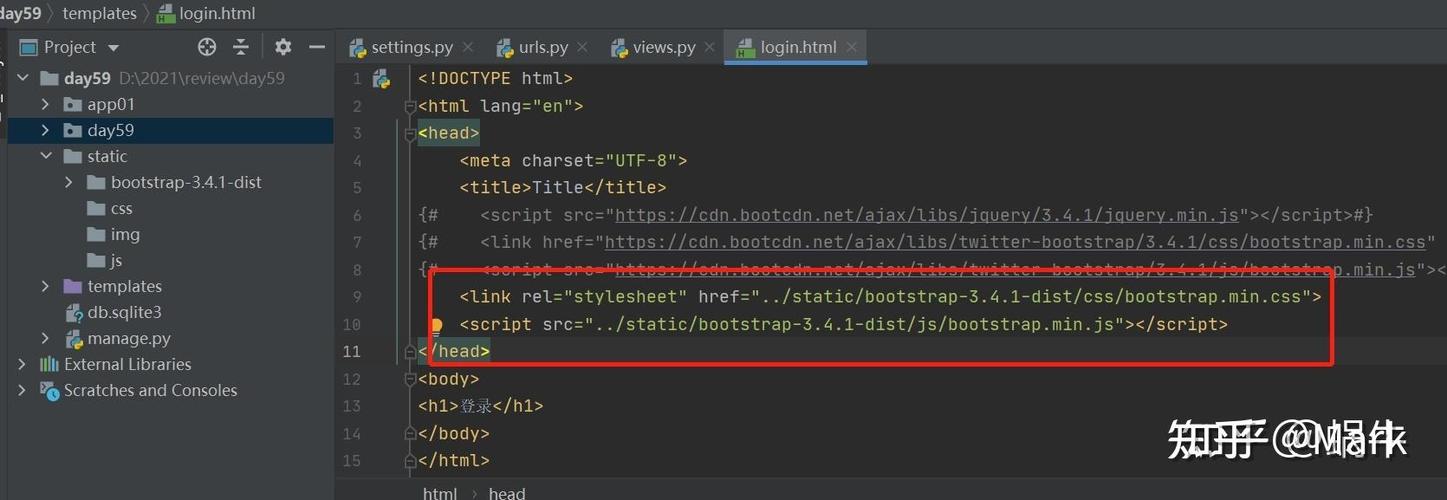Viewport: 1447px width, 500px height.
Task: Expand the templates folder
Action: coord(45,286)
